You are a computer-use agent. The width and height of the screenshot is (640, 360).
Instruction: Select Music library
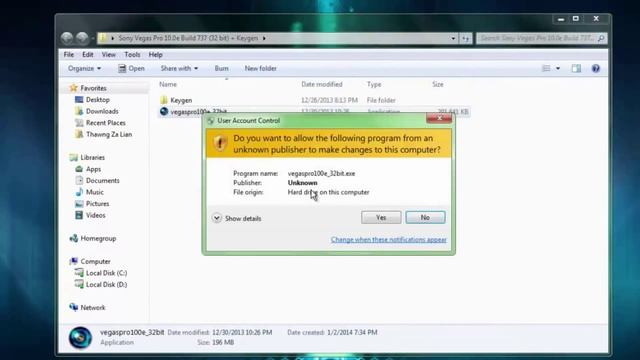coord(94,192)
